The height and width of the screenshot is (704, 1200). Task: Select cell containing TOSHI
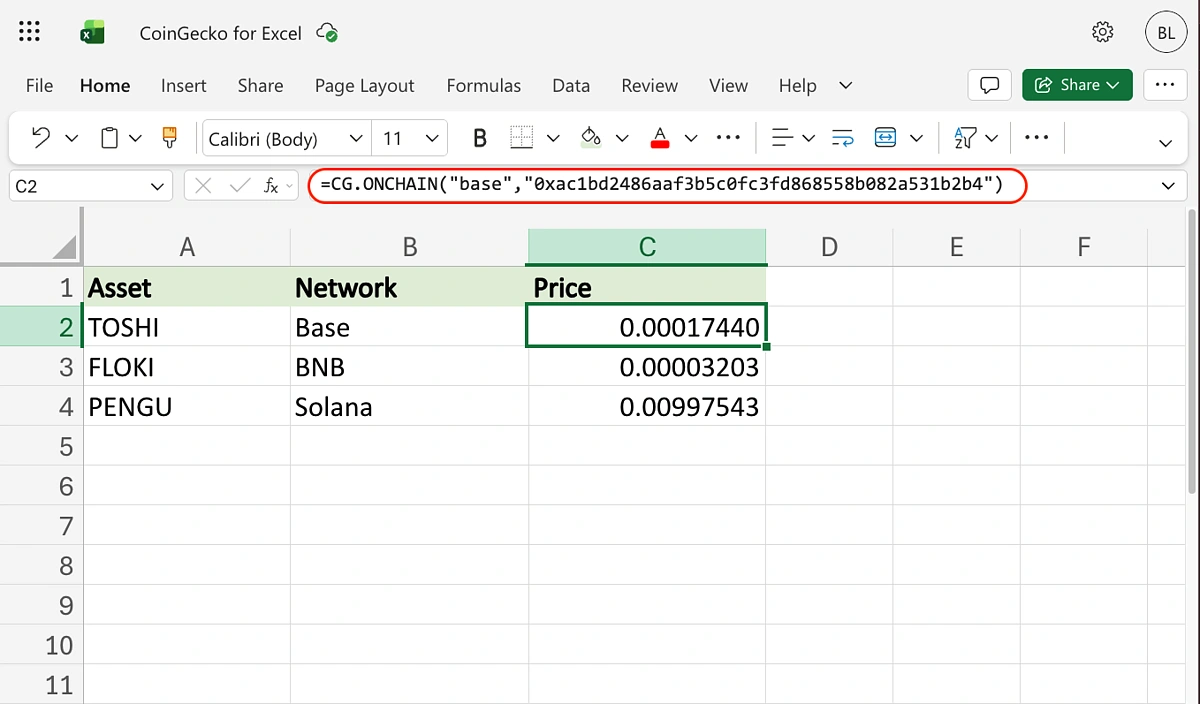click(187, 327)
